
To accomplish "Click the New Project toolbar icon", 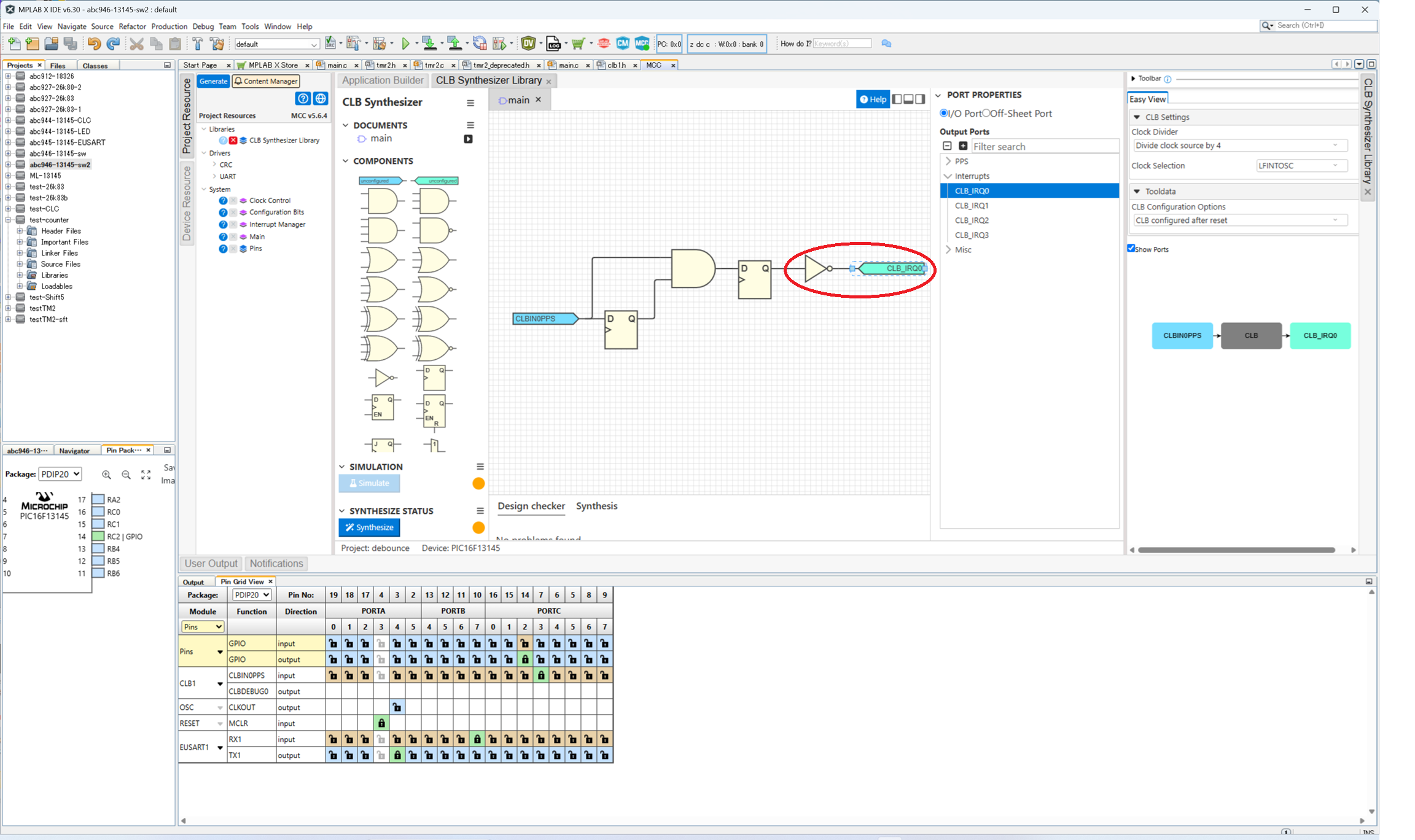I will pyautogui.click(x=33, y=44).
